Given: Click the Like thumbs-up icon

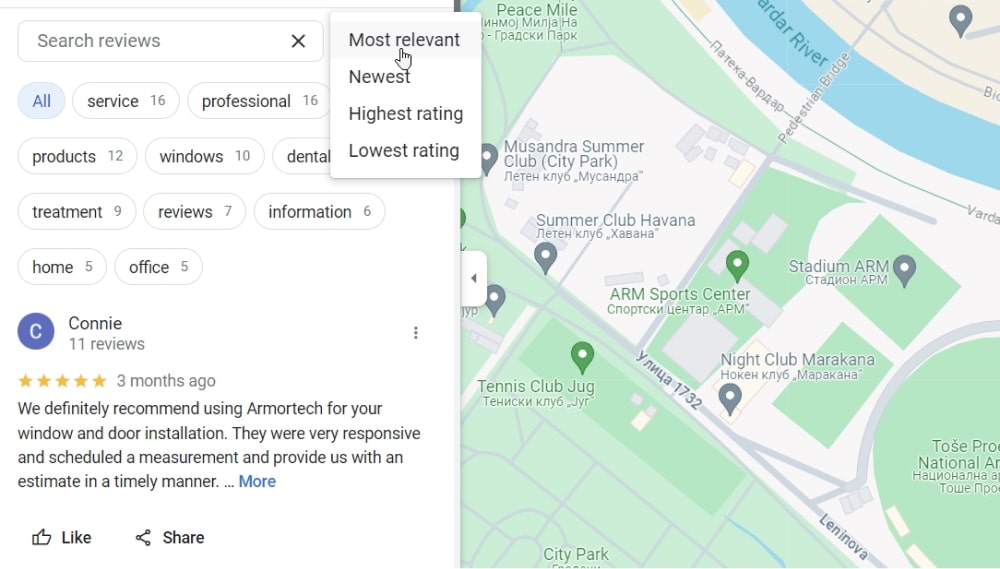Looking at the screenshot, I should 42,537.
